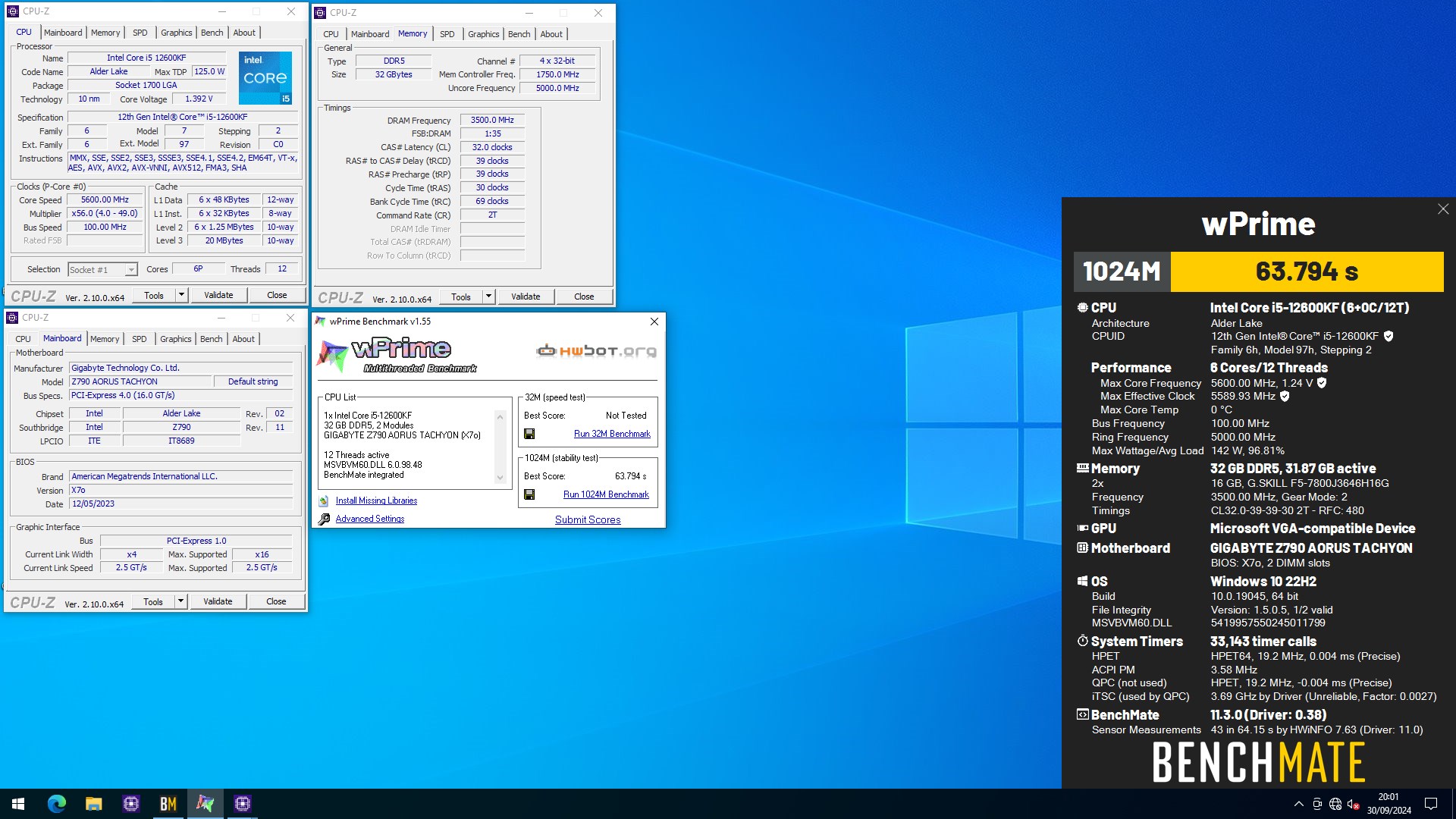Viewport: 1456px width, 819px height.
Task: Click the Advanced Settings wrench icon
Action: 324,519
